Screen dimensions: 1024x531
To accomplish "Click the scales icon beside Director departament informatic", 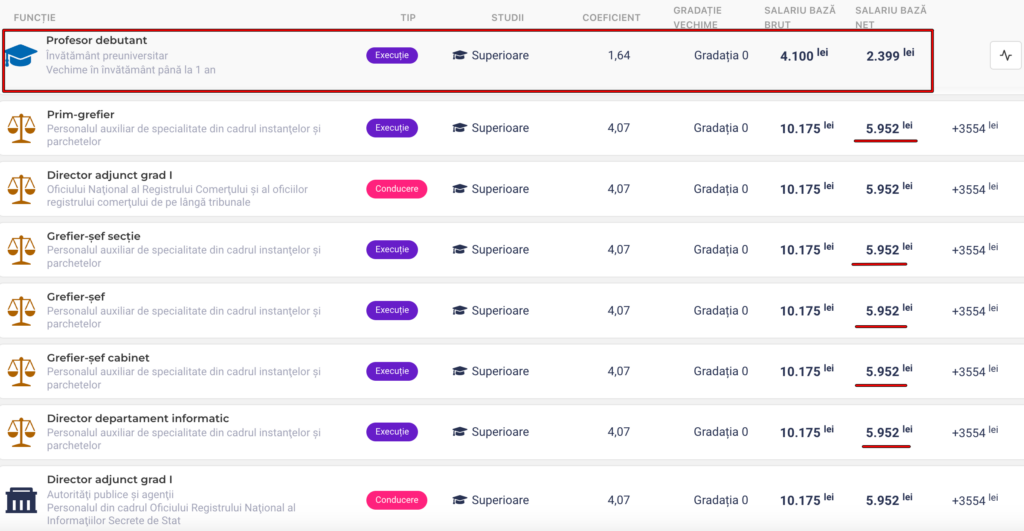I will 21,432.
